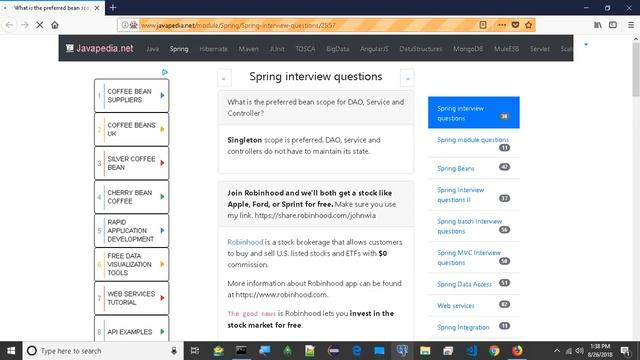Open Spring batch Interview questions link
This screenshot has width=640, height=360.
[469, 226]
